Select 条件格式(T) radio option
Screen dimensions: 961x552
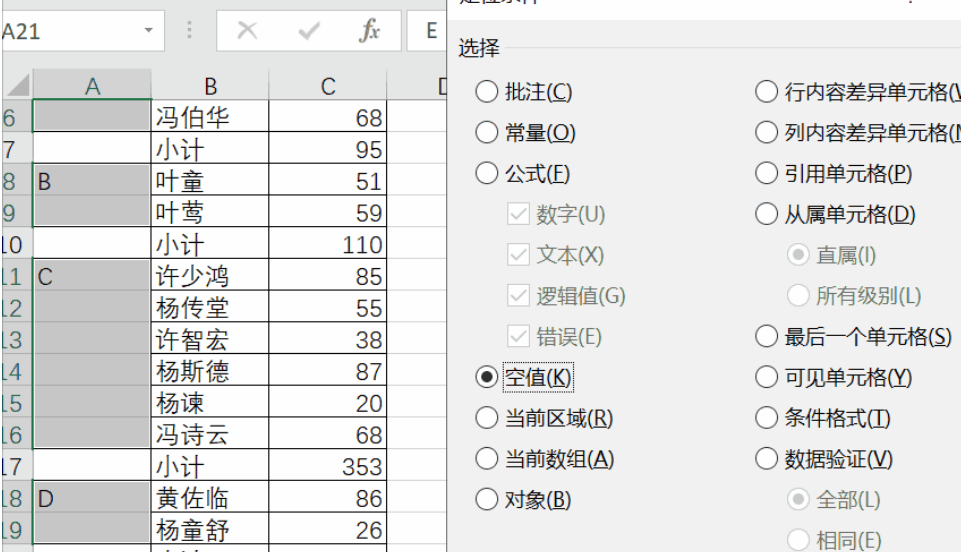tap(766, 418)
